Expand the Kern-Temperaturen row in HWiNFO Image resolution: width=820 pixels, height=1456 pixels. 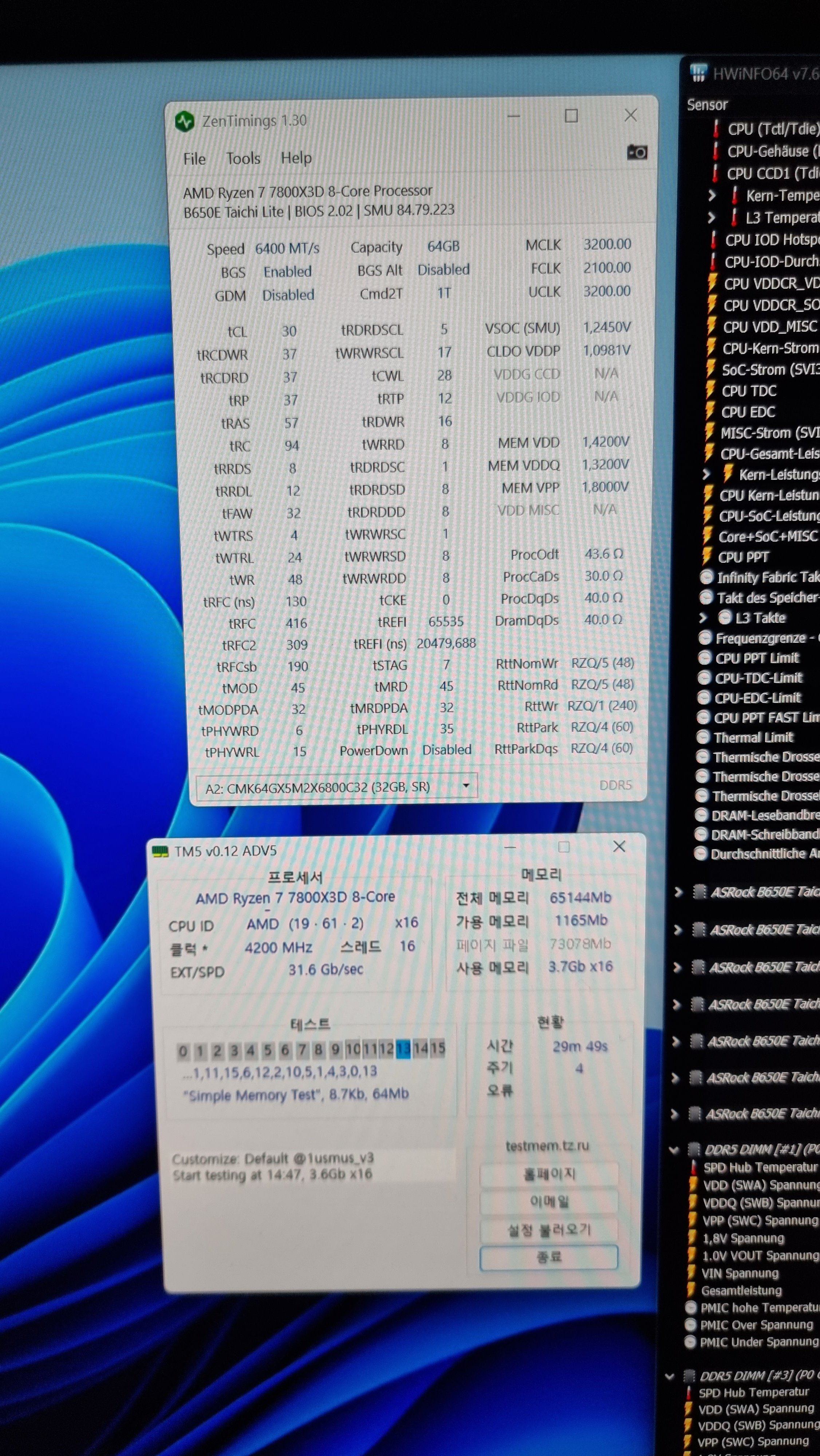pos(712,195)
